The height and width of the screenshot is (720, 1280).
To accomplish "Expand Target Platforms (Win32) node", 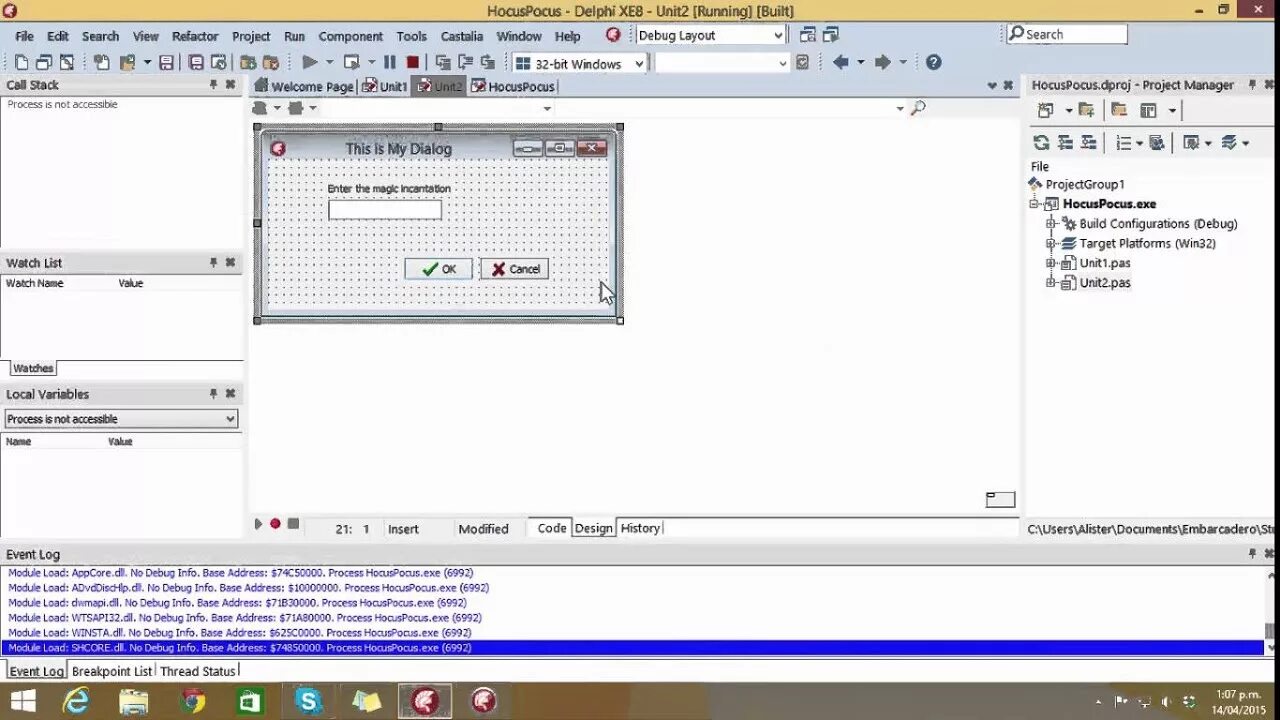I will (x=1051, y=243).
